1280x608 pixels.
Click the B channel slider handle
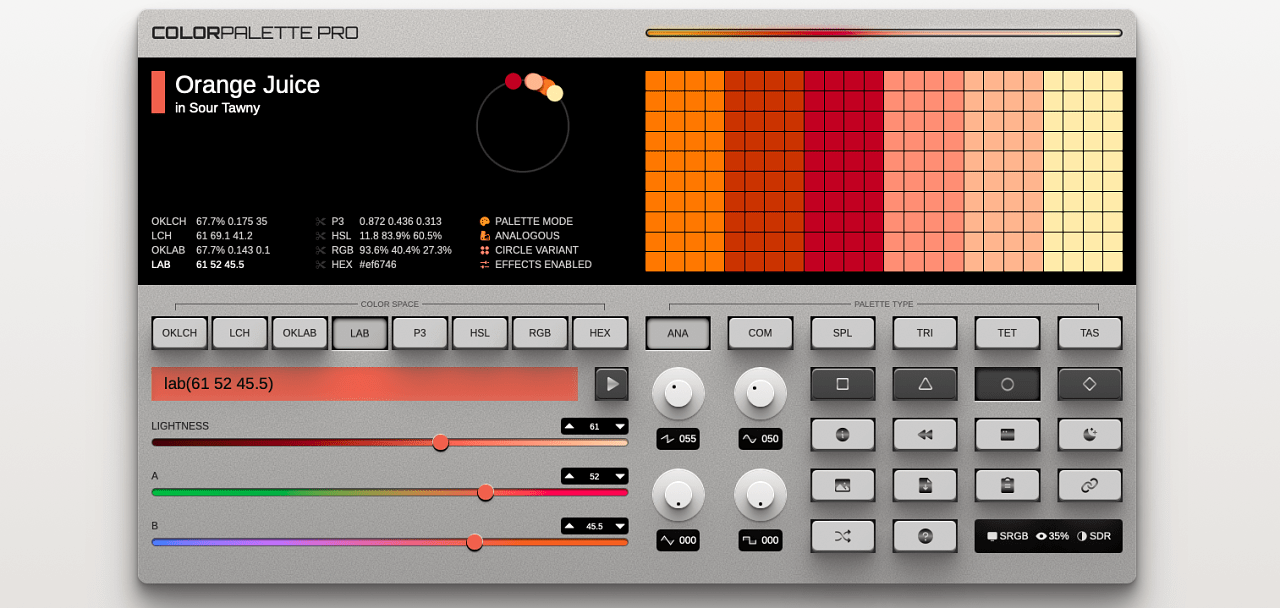pyautogui.click(x=475, y=542)
